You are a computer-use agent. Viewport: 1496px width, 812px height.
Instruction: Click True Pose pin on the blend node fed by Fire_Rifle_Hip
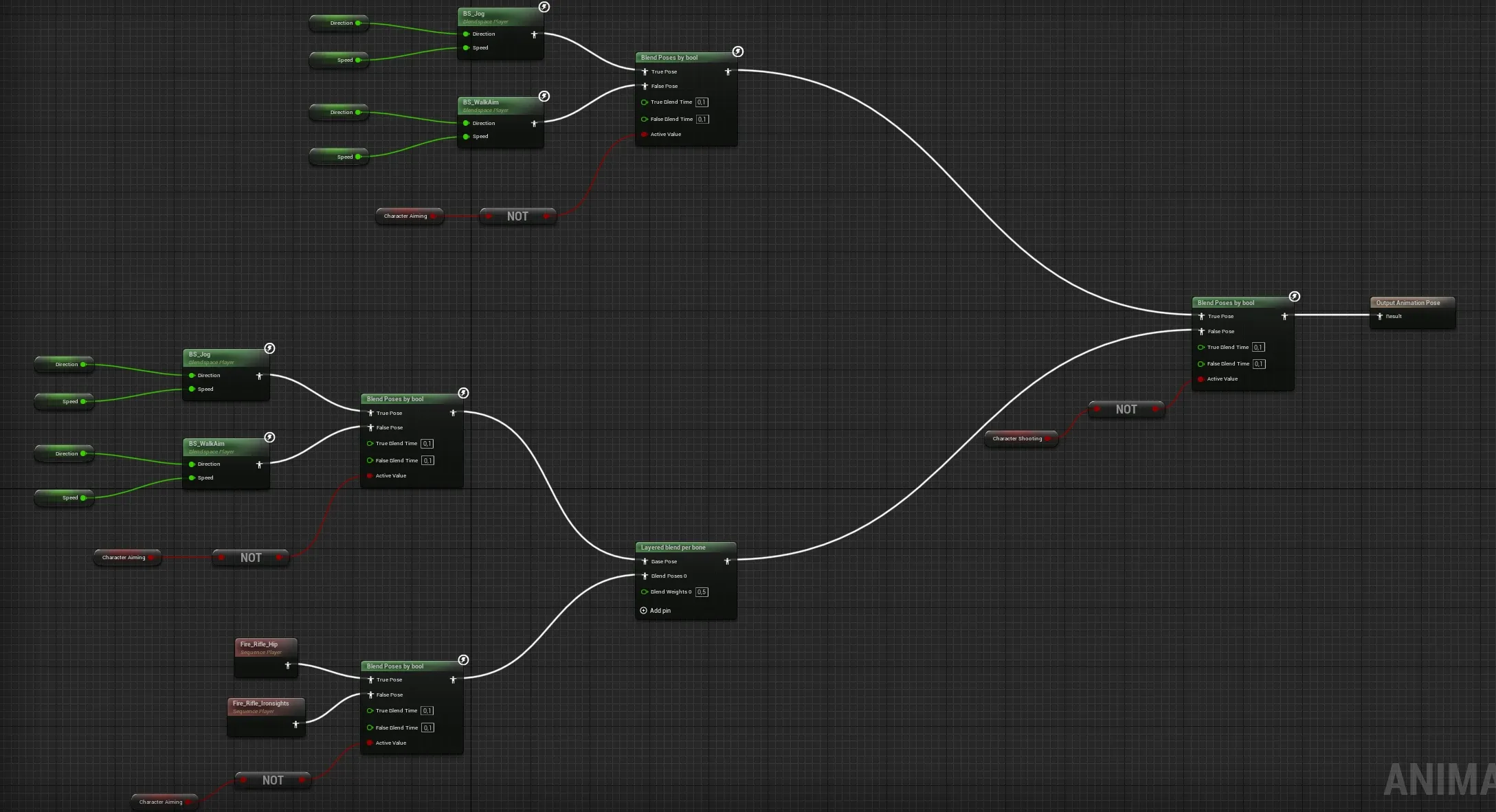pos(370,680)
